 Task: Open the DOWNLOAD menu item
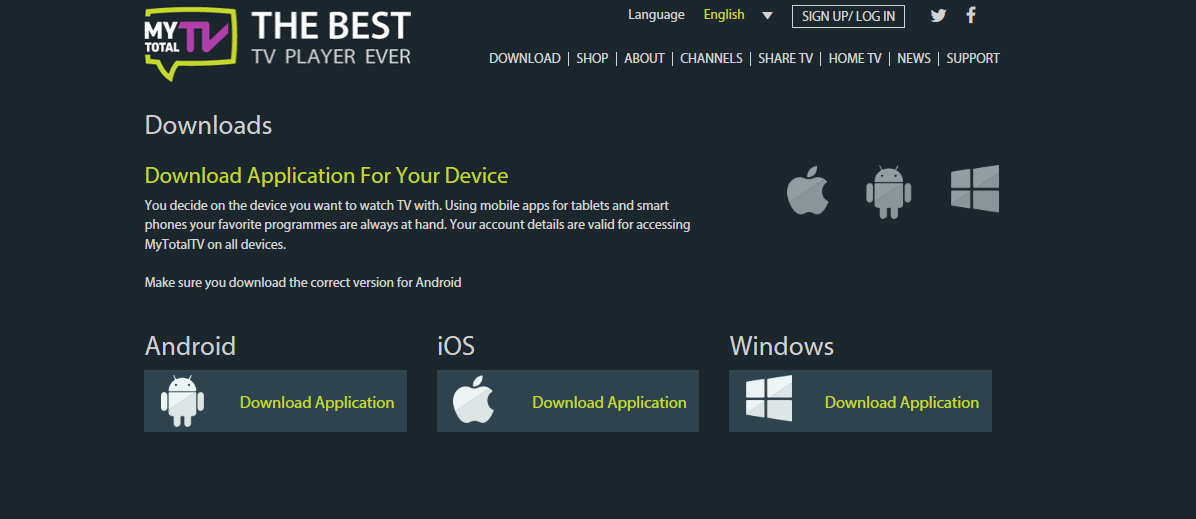coord(525,59)
